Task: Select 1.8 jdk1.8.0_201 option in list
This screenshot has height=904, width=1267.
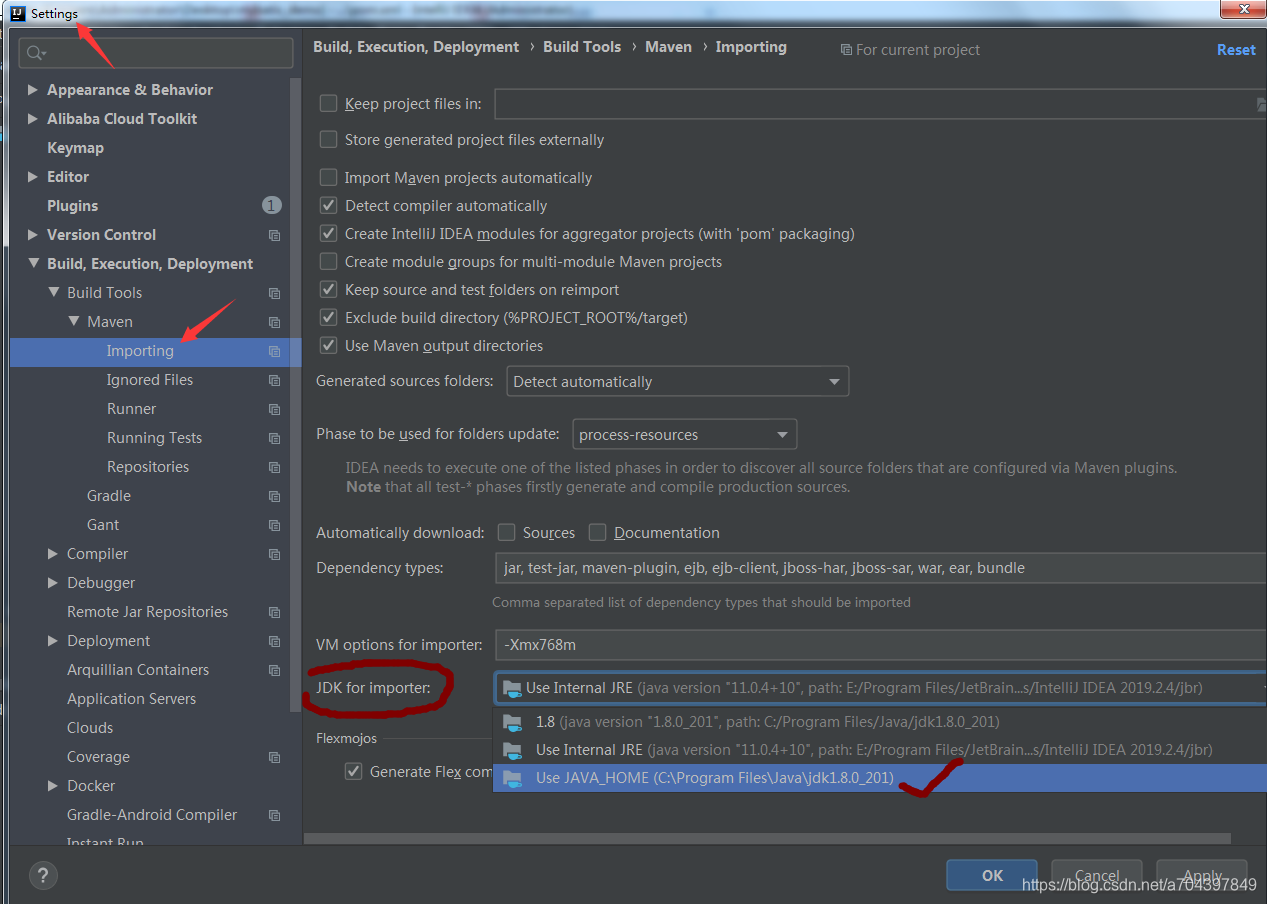Action: pos(880,722)
